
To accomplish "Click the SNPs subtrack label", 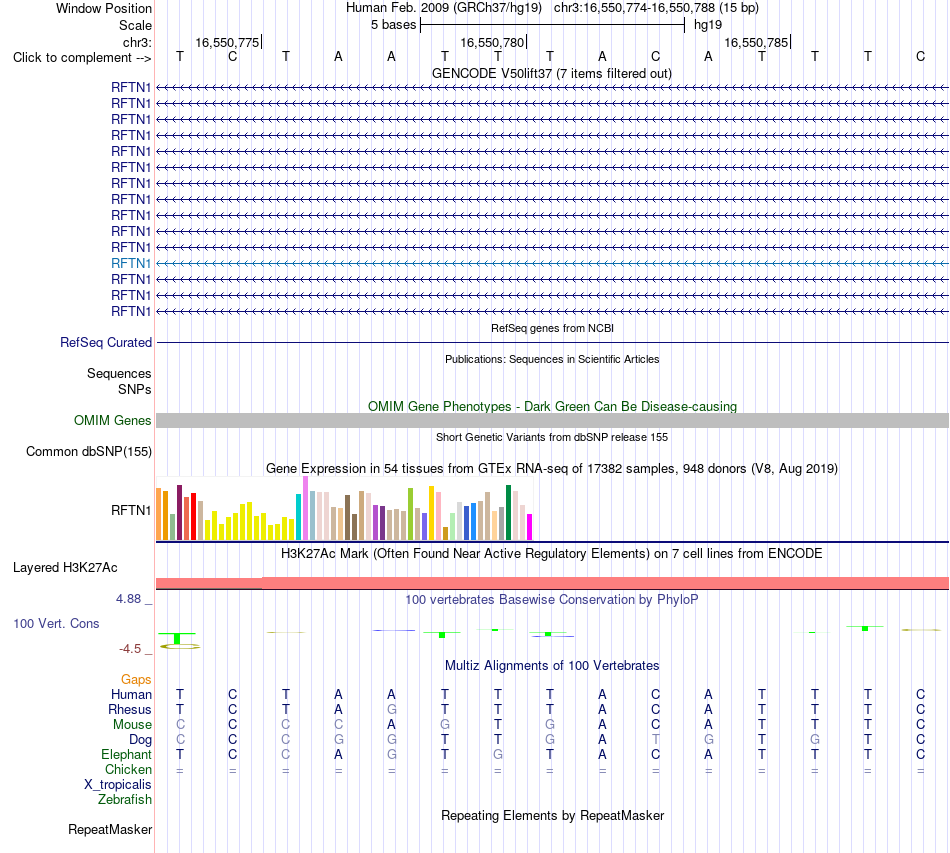I will 135,390.
